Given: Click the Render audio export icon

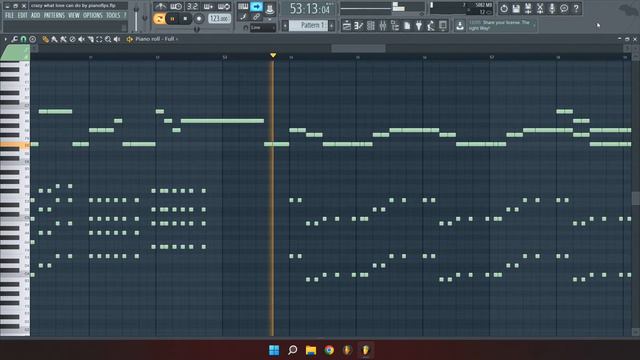Looking at the screenshot, I should point(528,8).
